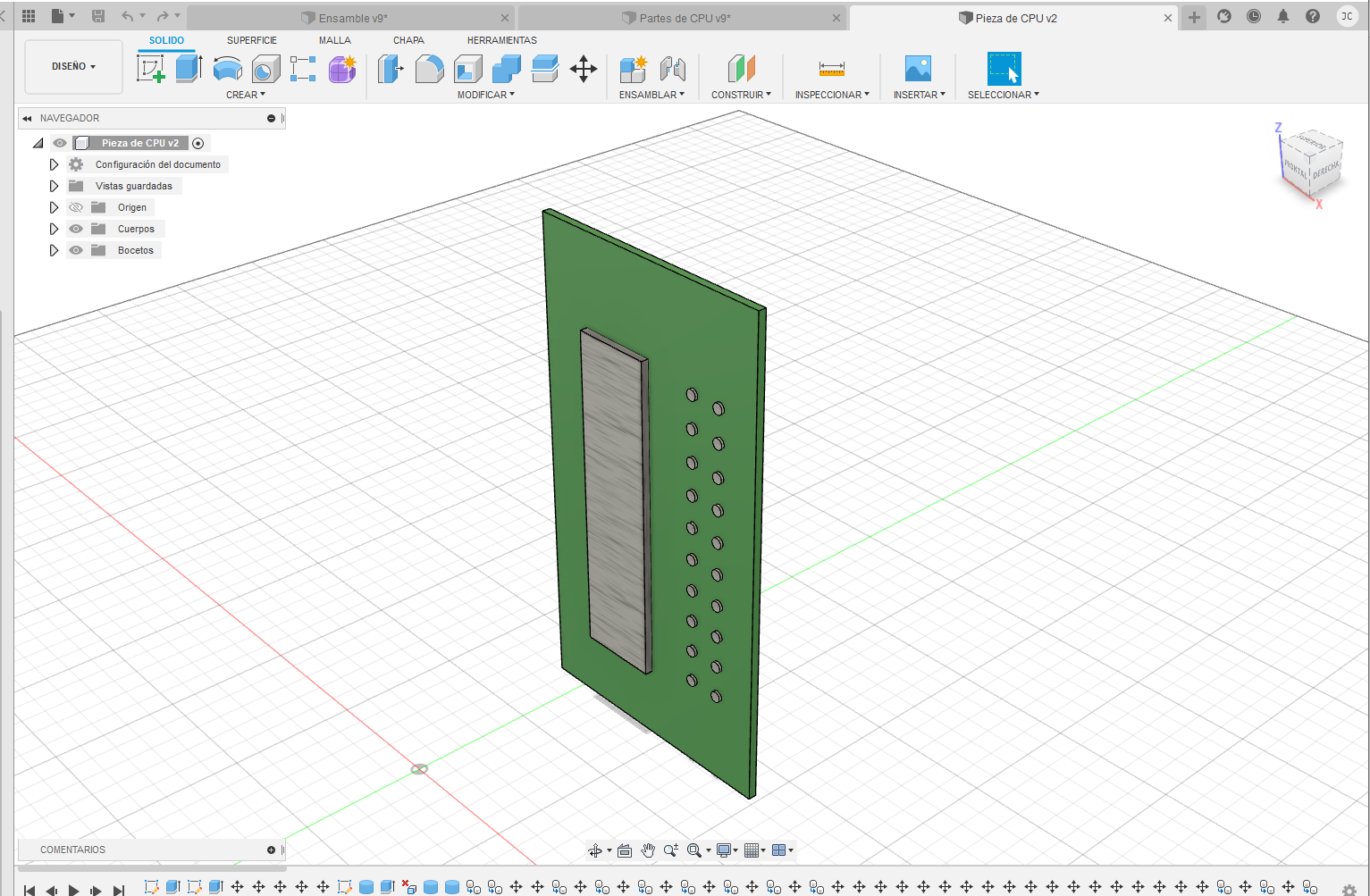The image size is (1370, 896).
Task: Expand the Cuerpos folder
Action: coord(54,229)
